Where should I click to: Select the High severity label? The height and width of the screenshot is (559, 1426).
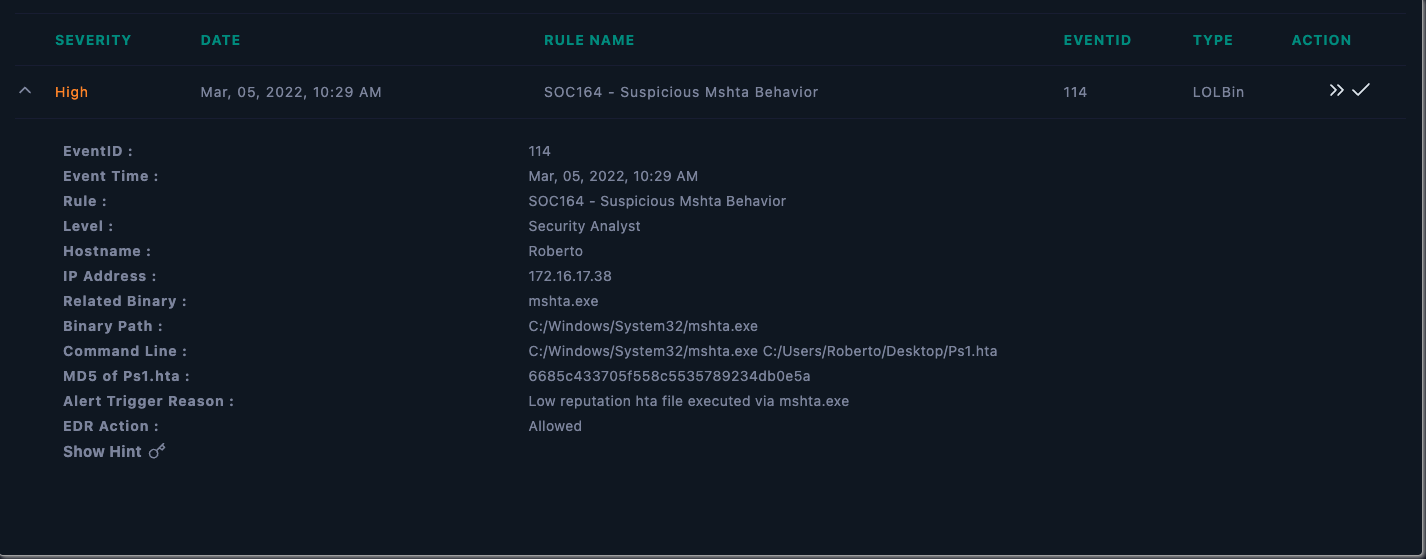click(72, 92)
